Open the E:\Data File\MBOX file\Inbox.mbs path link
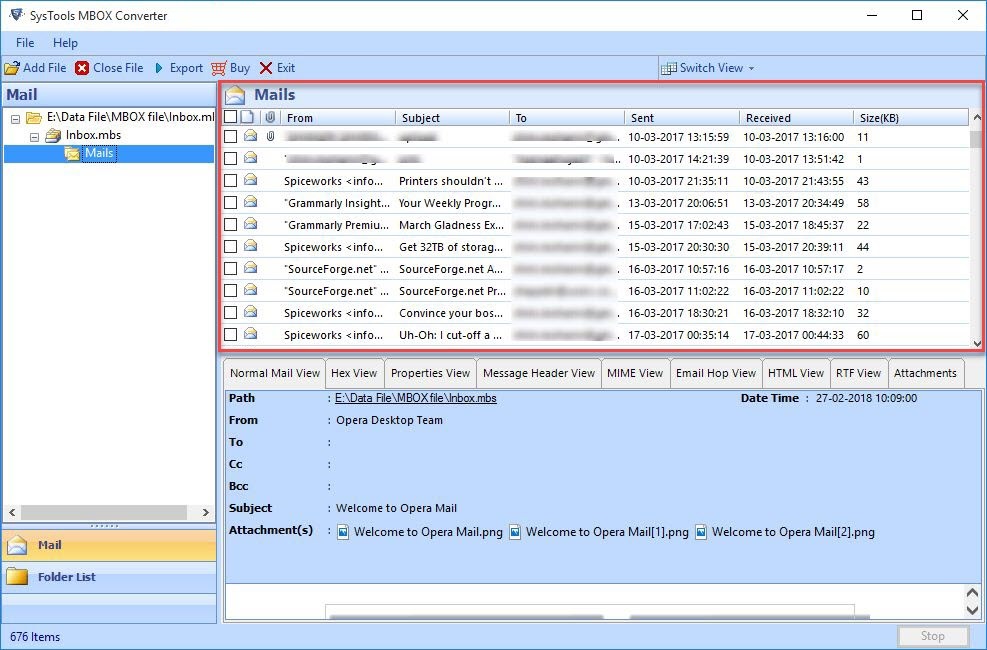This screenshot has width=987, height=650. point(415,398)
